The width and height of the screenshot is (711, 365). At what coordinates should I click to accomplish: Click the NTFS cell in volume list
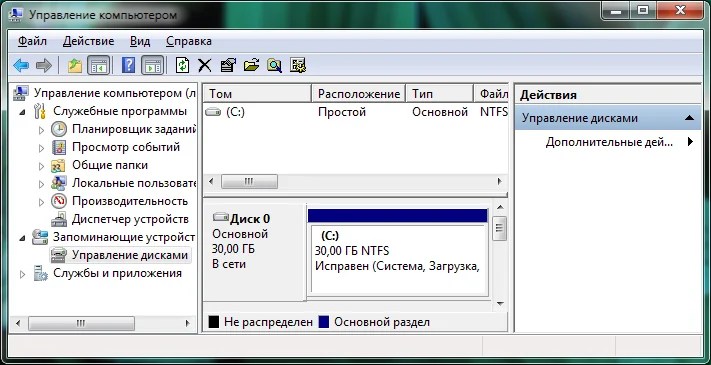pos(494,112)
